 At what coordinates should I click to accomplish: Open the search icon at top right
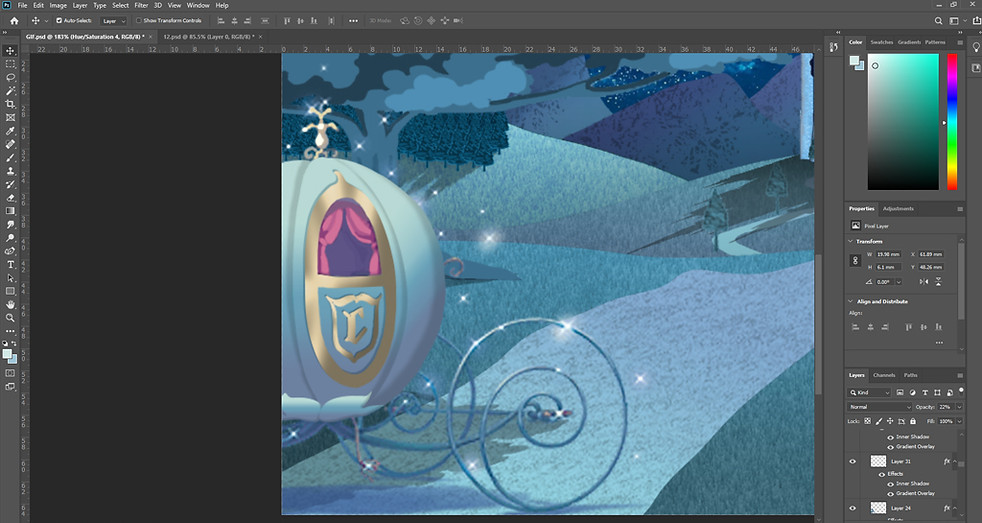point(938,21)
